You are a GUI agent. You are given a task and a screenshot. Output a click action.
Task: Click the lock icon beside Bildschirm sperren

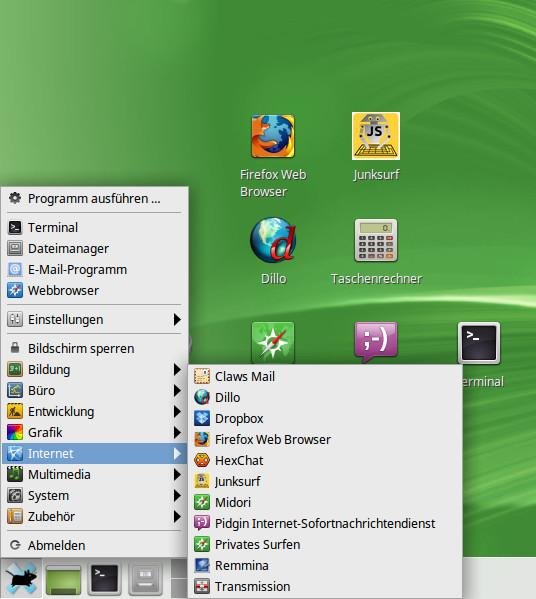[15, 348]
